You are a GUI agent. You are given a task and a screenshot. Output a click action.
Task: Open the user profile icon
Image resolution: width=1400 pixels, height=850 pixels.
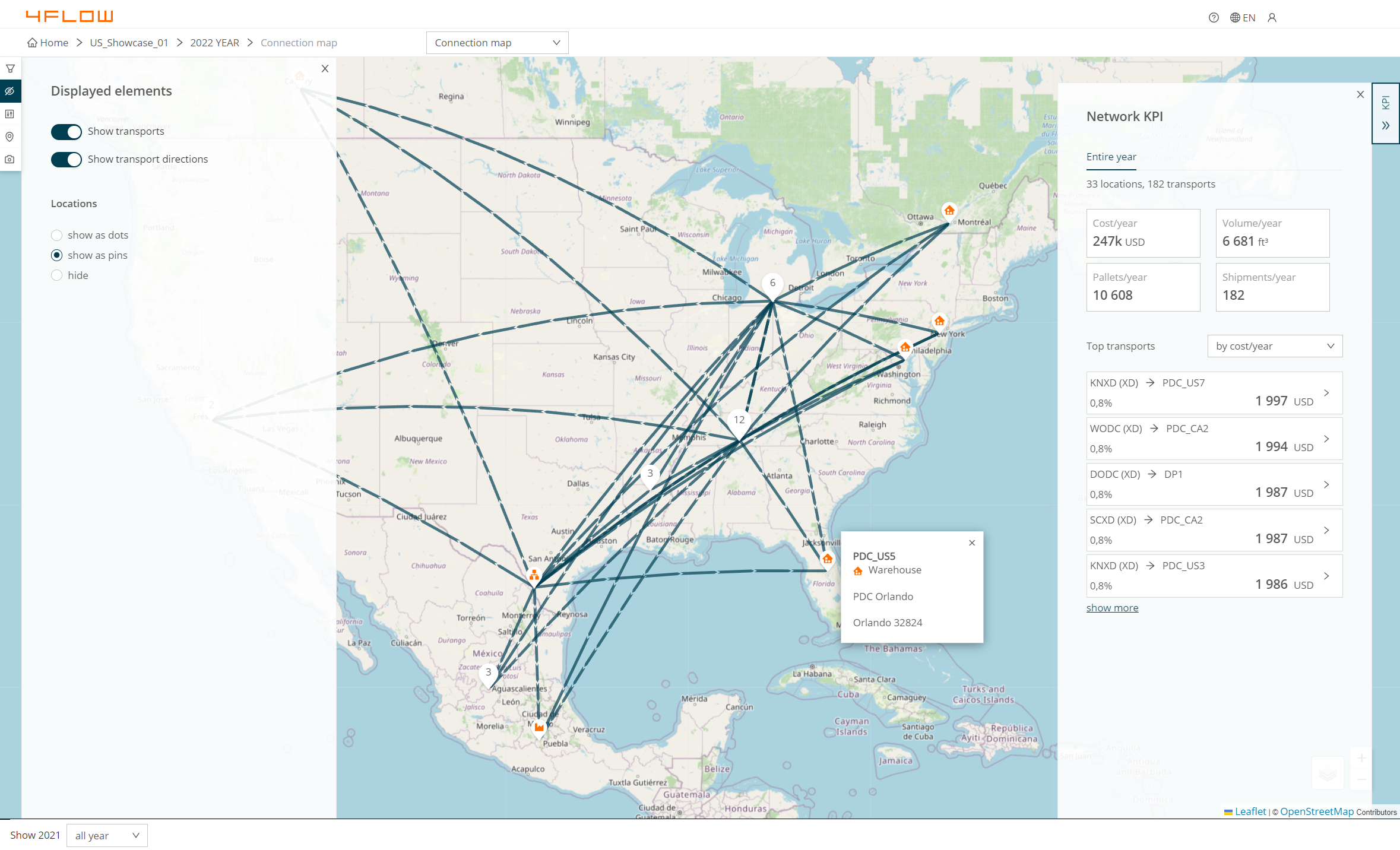(x=1271, y=18)
